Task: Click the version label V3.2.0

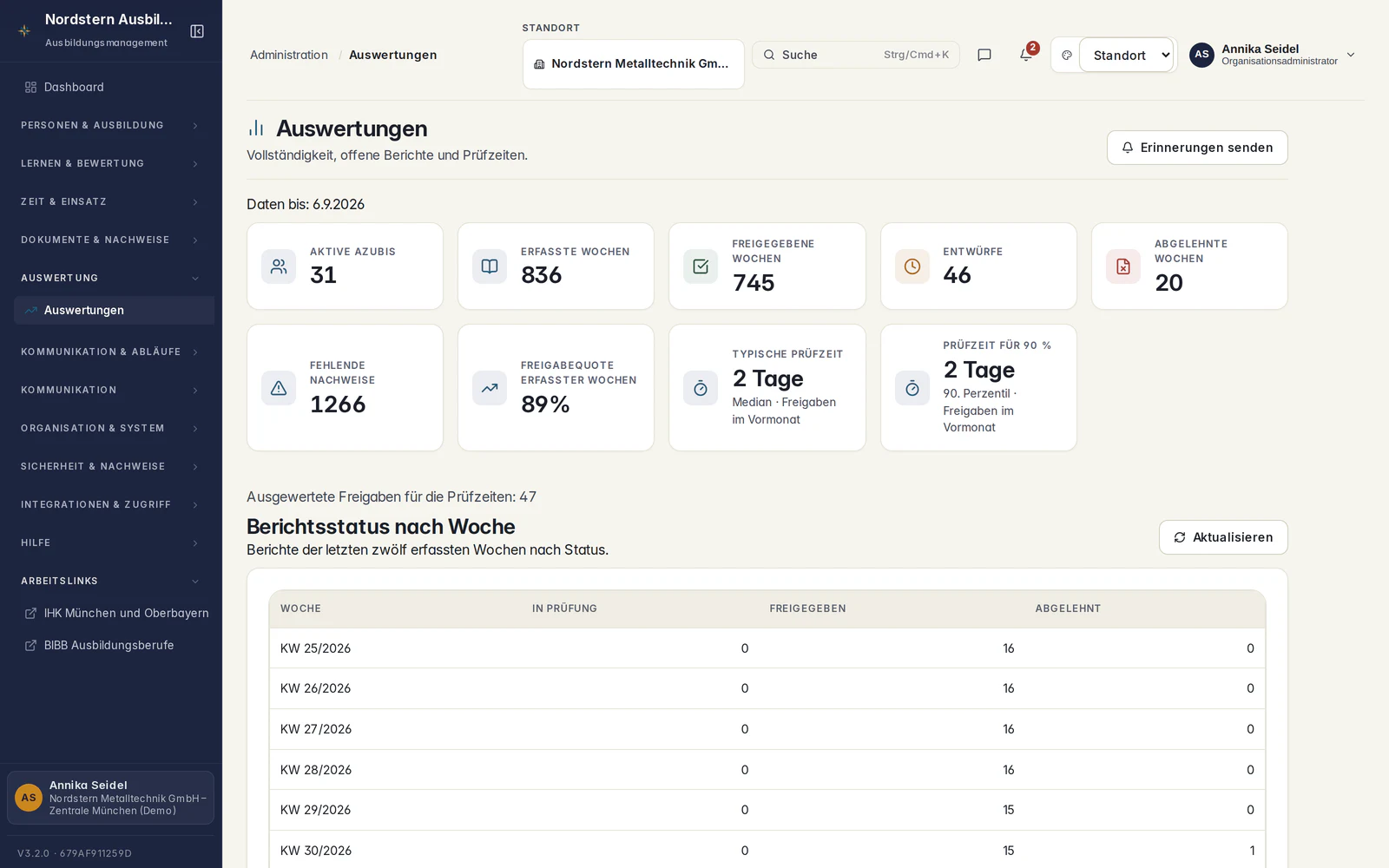Action: click(x=75, y=853)
